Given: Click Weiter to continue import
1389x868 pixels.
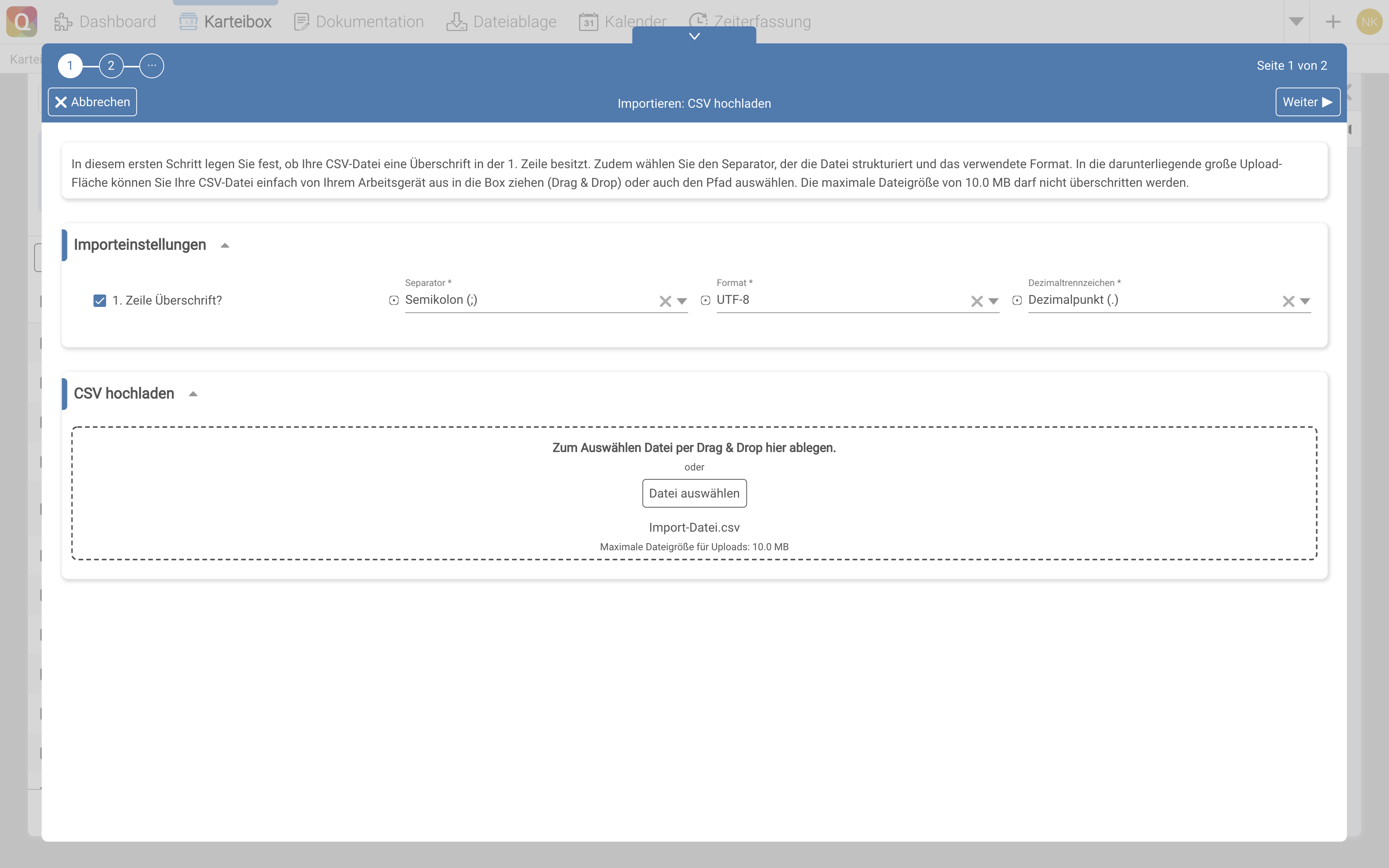Looking at the screenshot, I should [1307, 102].
